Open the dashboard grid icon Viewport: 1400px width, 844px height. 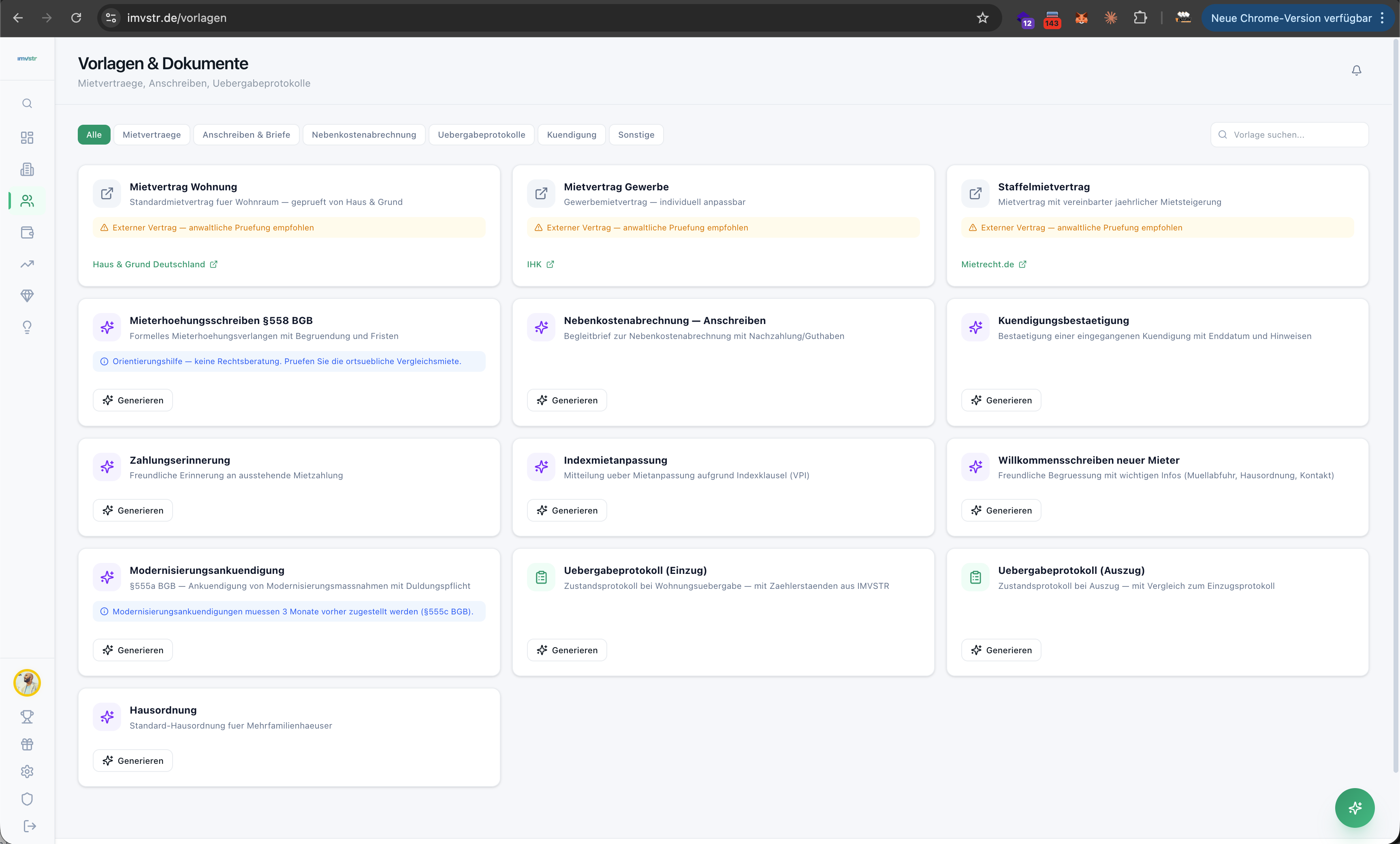click(x=27, y=137)
